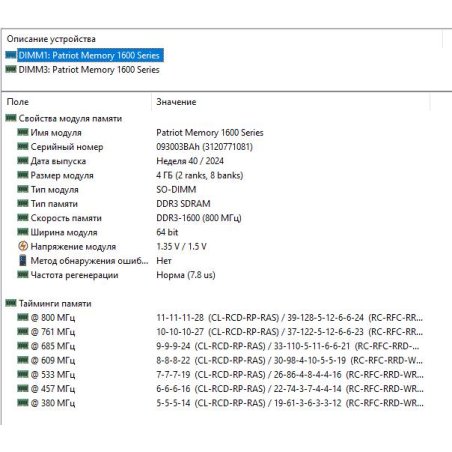
Task: Select the DIMM1: Patriot Memory 1600 Series device
Action: pyautogui.click(x=89, y=55)
